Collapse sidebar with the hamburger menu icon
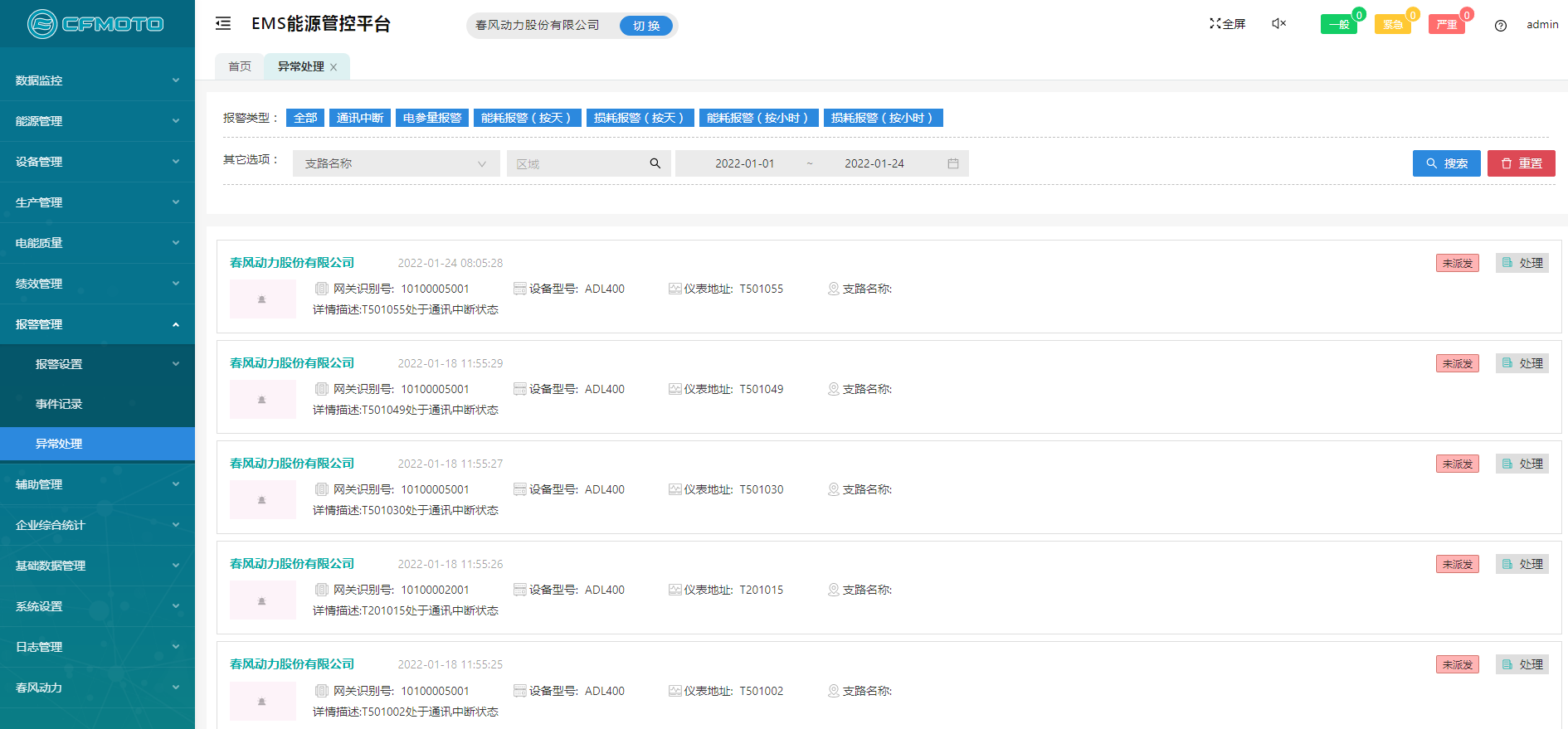 tap(223, 24)
